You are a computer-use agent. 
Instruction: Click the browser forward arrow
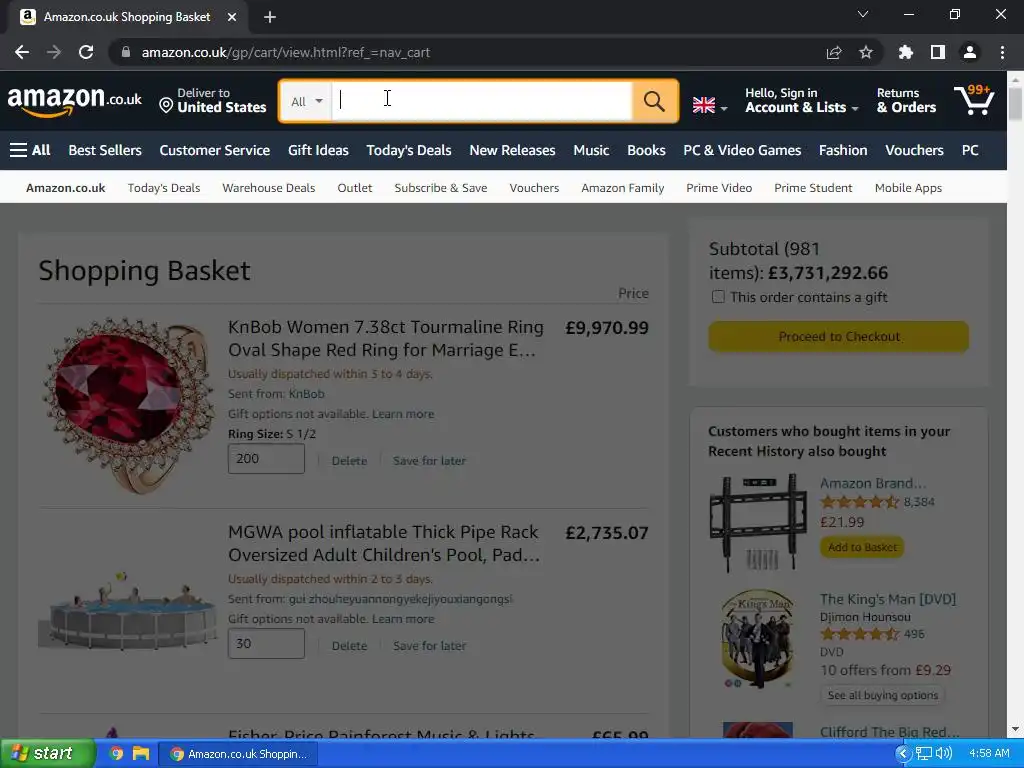54,52
